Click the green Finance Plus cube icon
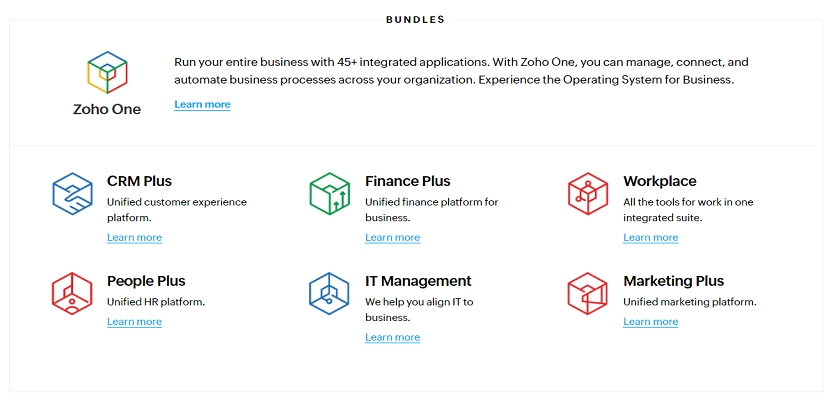The image size is (840, 400). [329, 194]
